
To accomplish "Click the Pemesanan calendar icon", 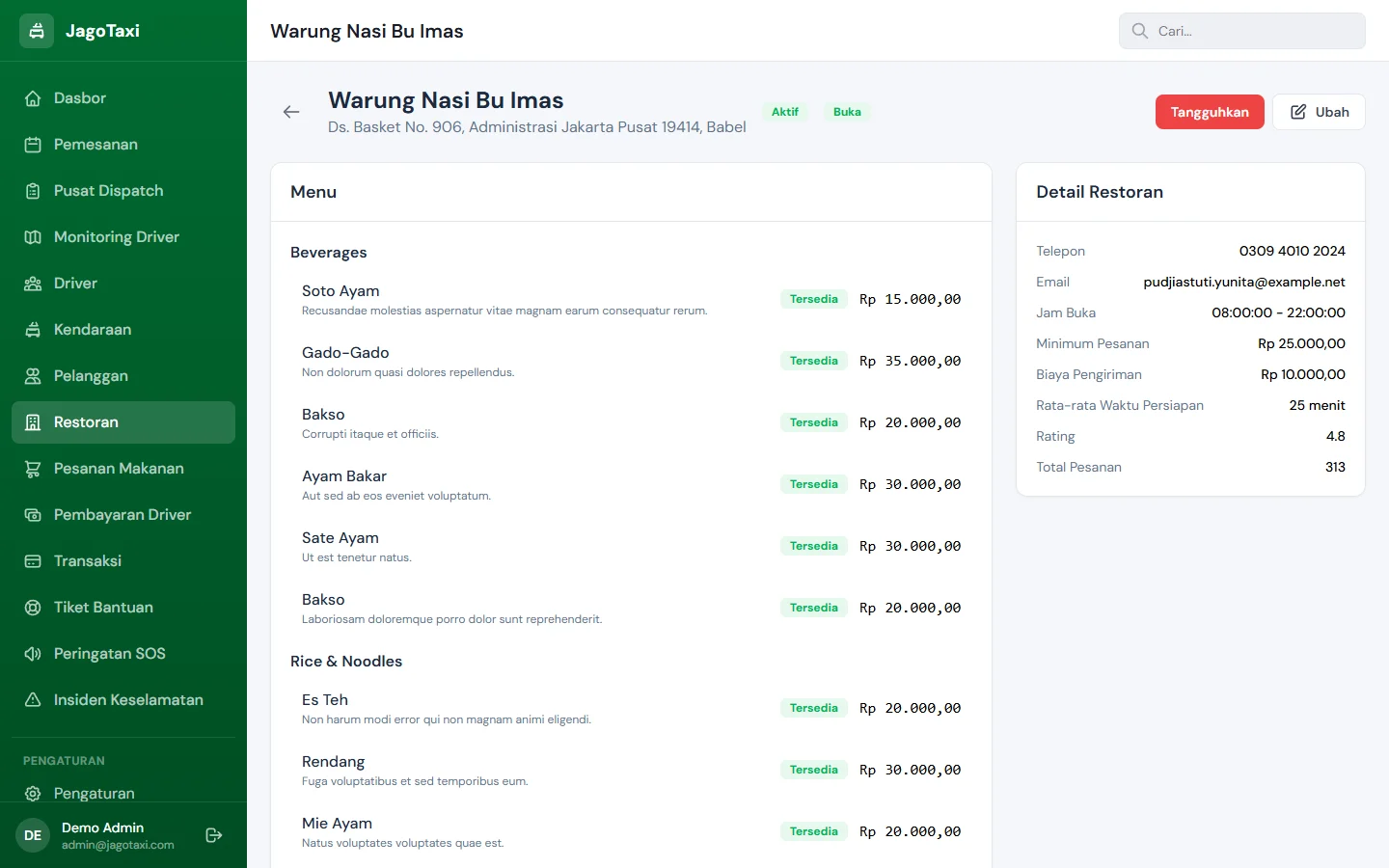I will 33,145.
